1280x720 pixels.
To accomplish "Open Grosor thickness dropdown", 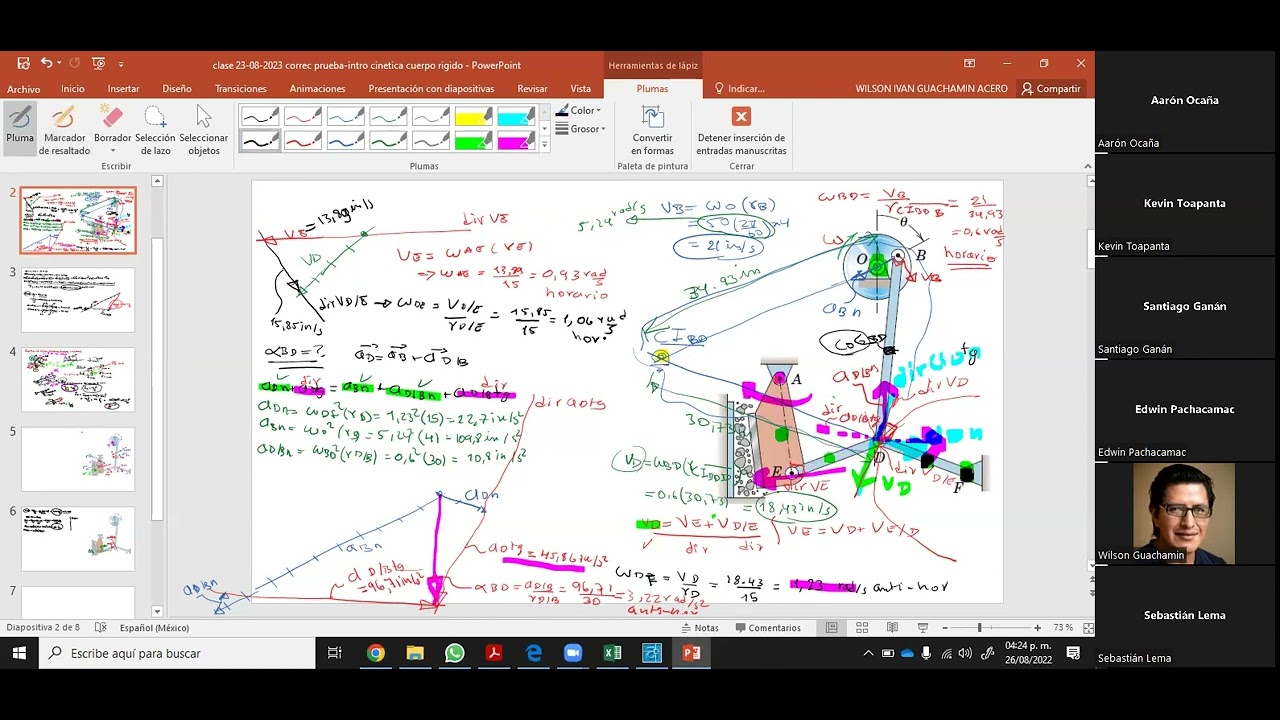I will 582,129.
